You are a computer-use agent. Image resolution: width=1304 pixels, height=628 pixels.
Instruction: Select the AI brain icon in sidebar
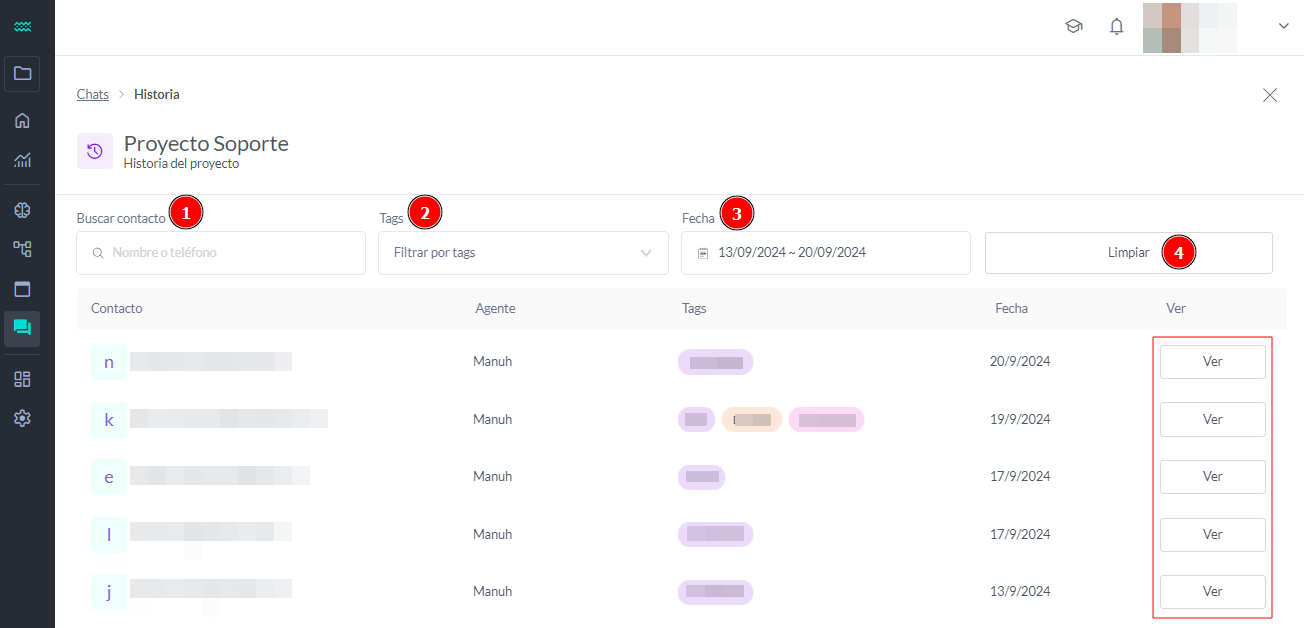pyautogui.click(x=22, y=209)
